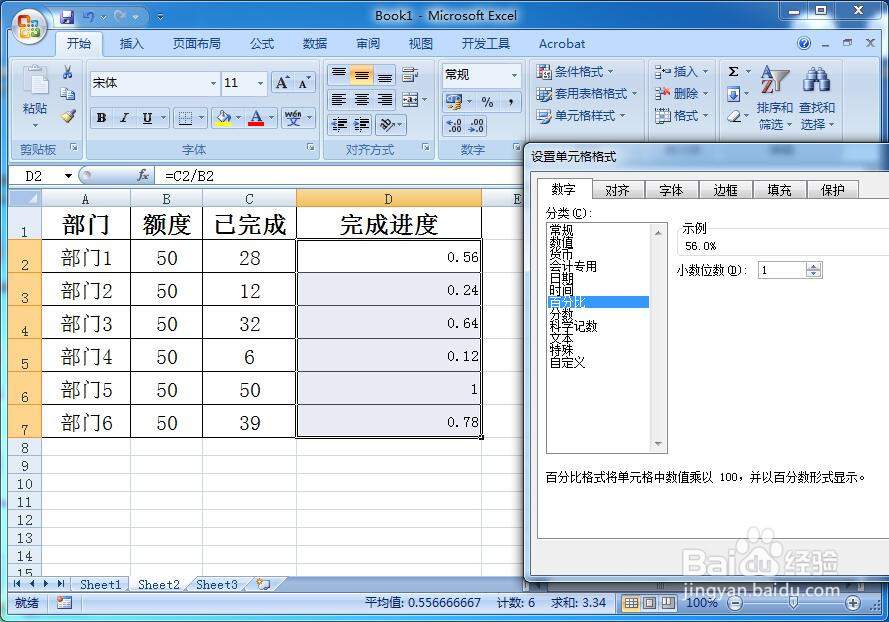Screen dimensions: 889x622
Task: Click the Increase Decimal icon
Action: 455,125
